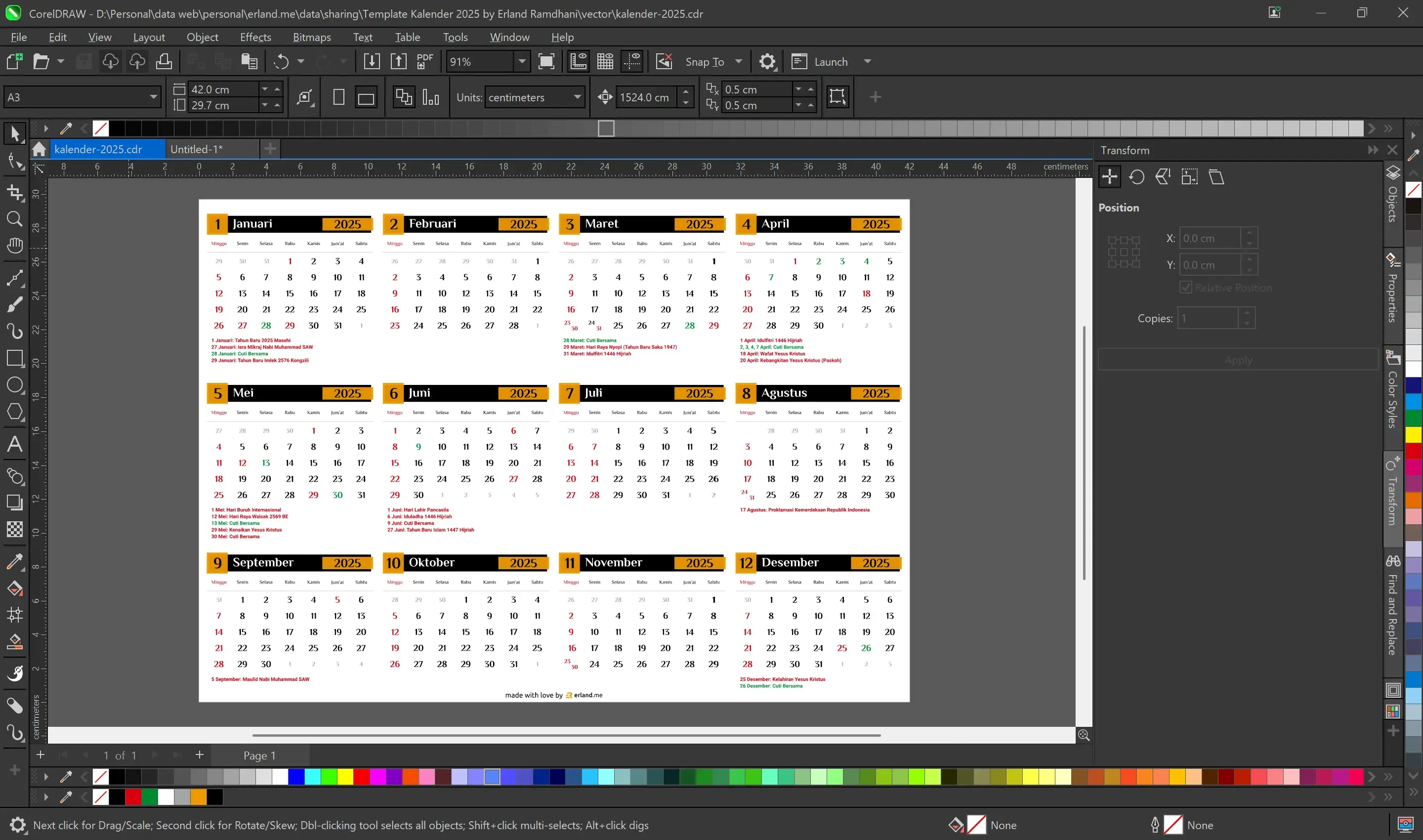Viewport: 1423px width, 840px height.
Task: Click the Rotate tab in Transform panel
Action: click(1136, 177)
